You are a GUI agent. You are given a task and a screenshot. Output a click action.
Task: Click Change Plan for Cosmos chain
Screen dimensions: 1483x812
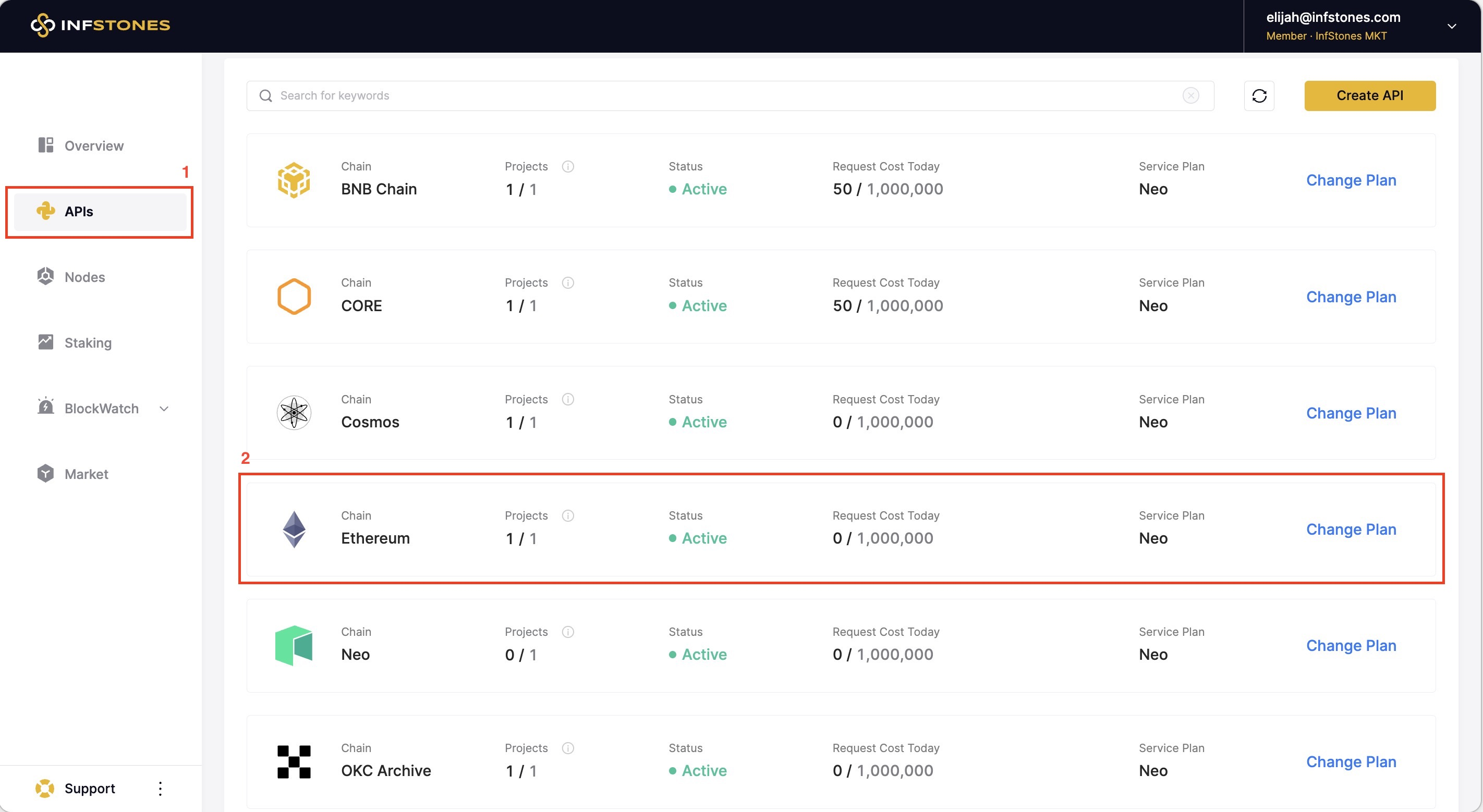click(x=1351, y=413)
